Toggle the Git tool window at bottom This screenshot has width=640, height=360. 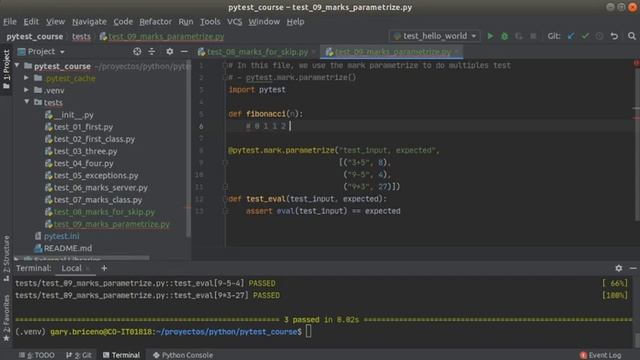point(79,355)
